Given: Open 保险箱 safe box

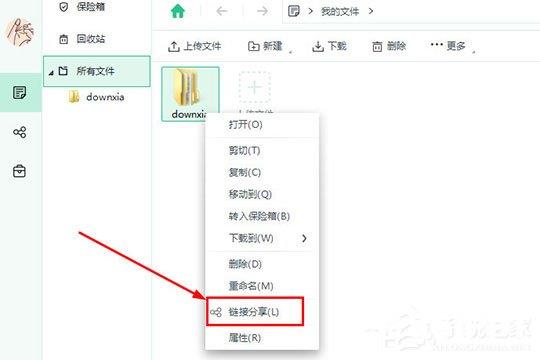Looking at the screenshot, I should point(83,7).
